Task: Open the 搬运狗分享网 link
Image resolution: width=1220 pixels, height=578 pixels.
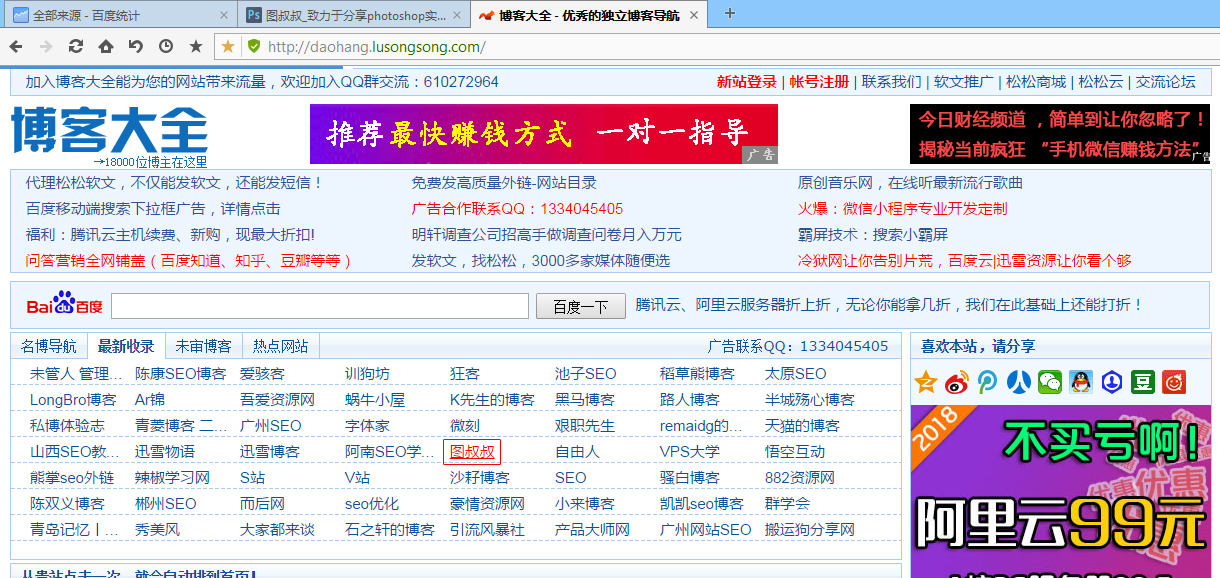Action: [810, 530]
